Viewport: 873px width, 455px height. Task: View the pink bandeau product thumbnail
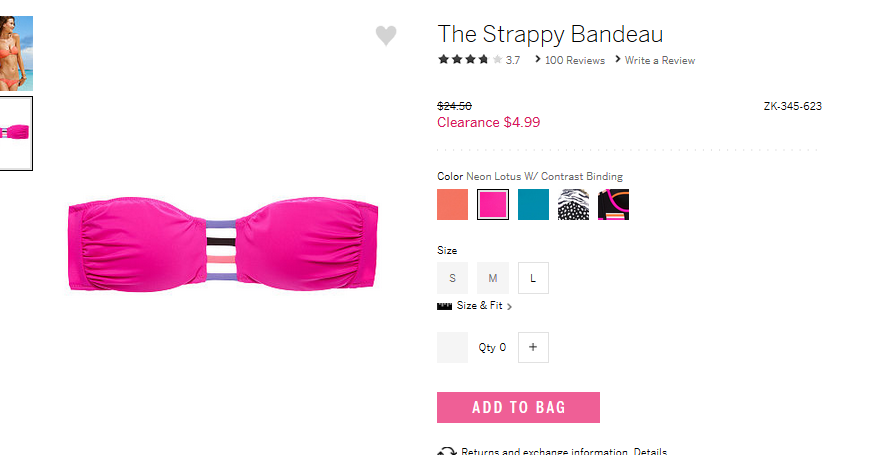point(16,133)
